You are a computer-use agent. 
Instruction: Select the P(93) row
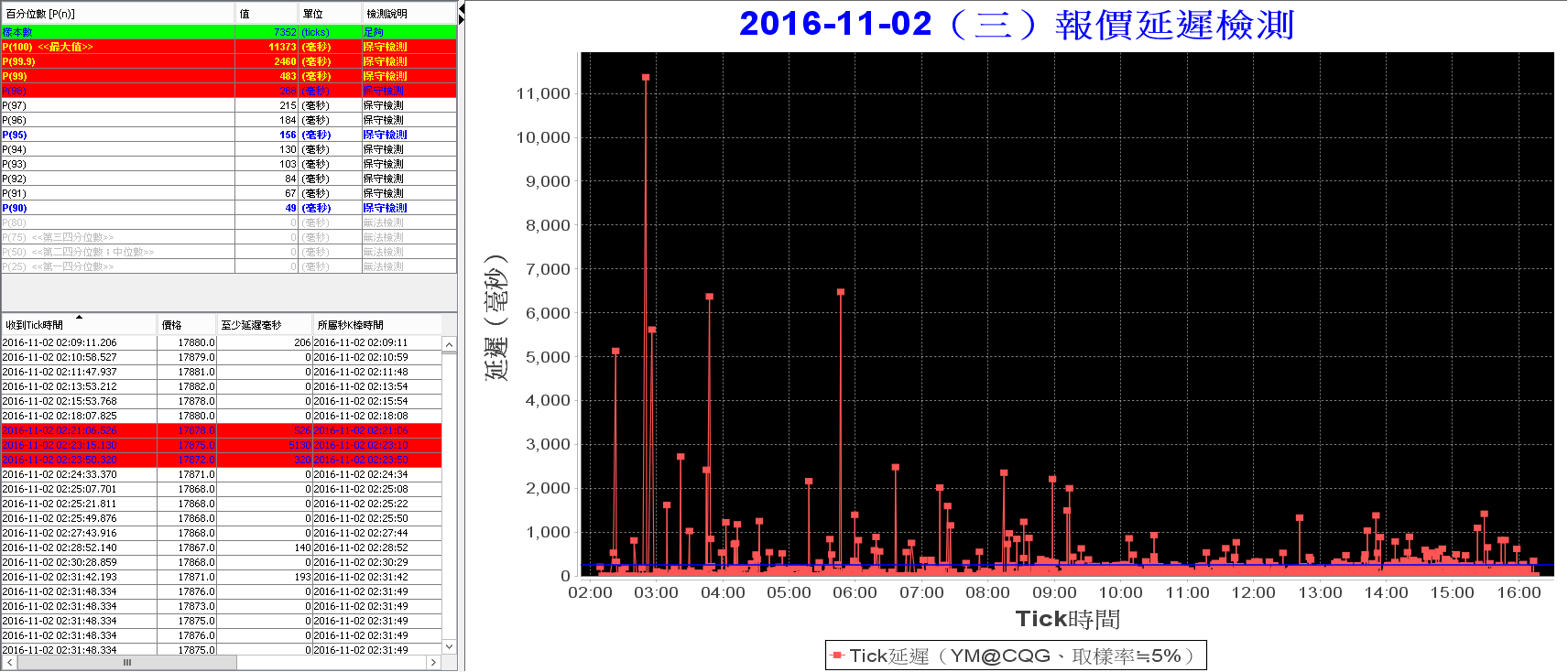pos(229,164)
